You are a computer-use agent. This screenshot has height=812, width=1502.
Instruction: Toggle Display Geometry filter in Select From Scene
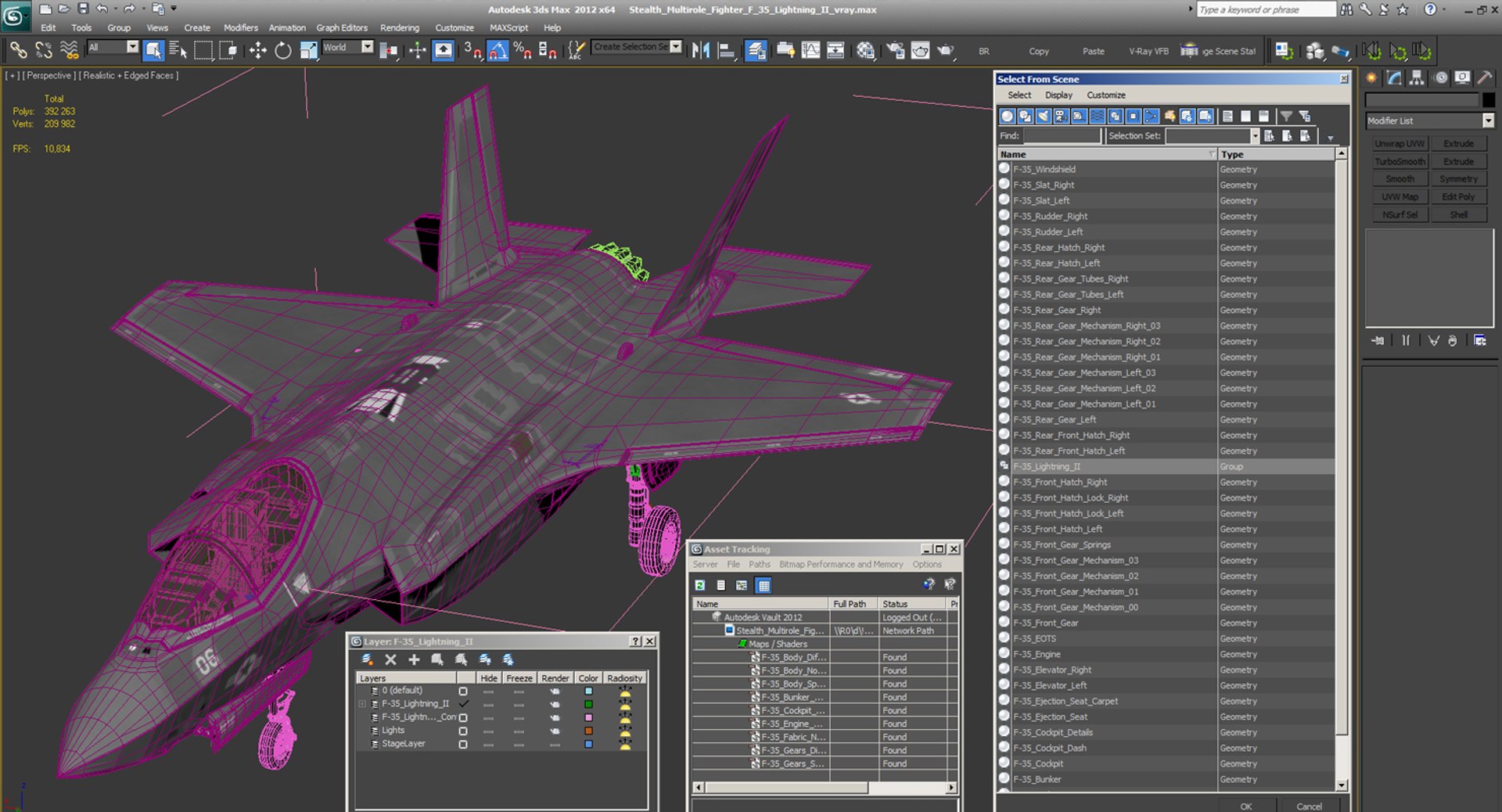pyautogui.click(x=1008, y=116)
